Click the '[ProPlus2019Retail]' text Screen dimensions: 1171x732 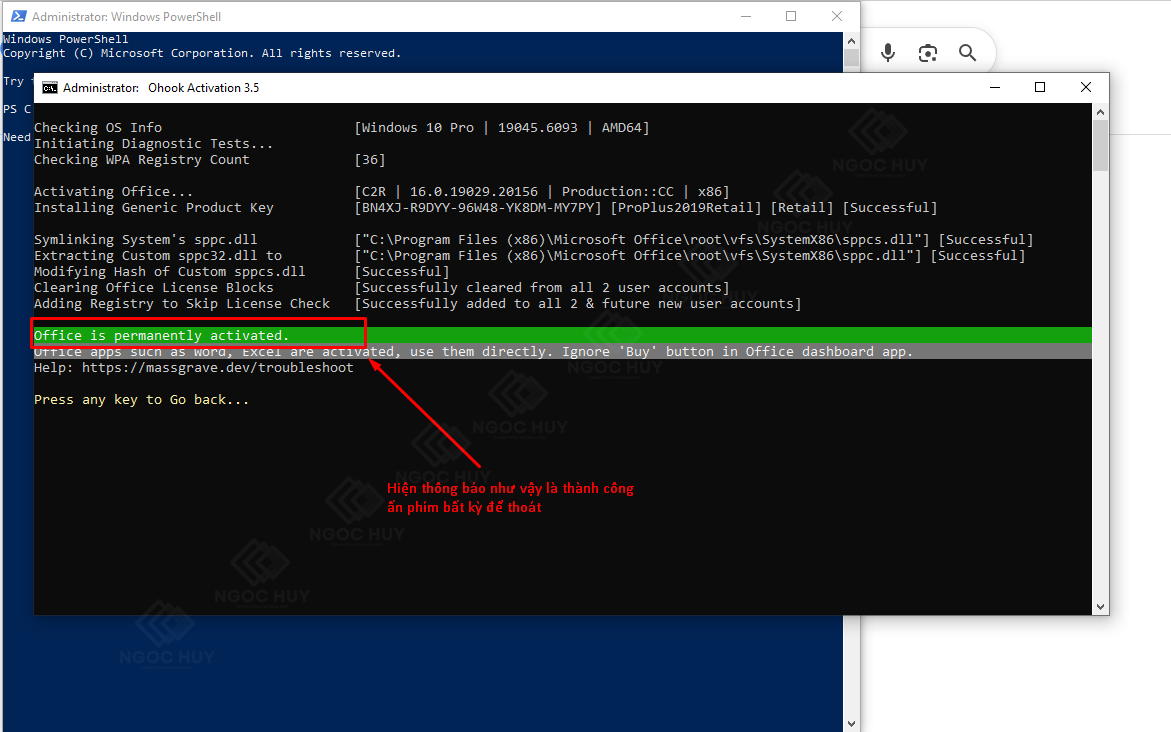pyautogui.click(x=686, y=208)
